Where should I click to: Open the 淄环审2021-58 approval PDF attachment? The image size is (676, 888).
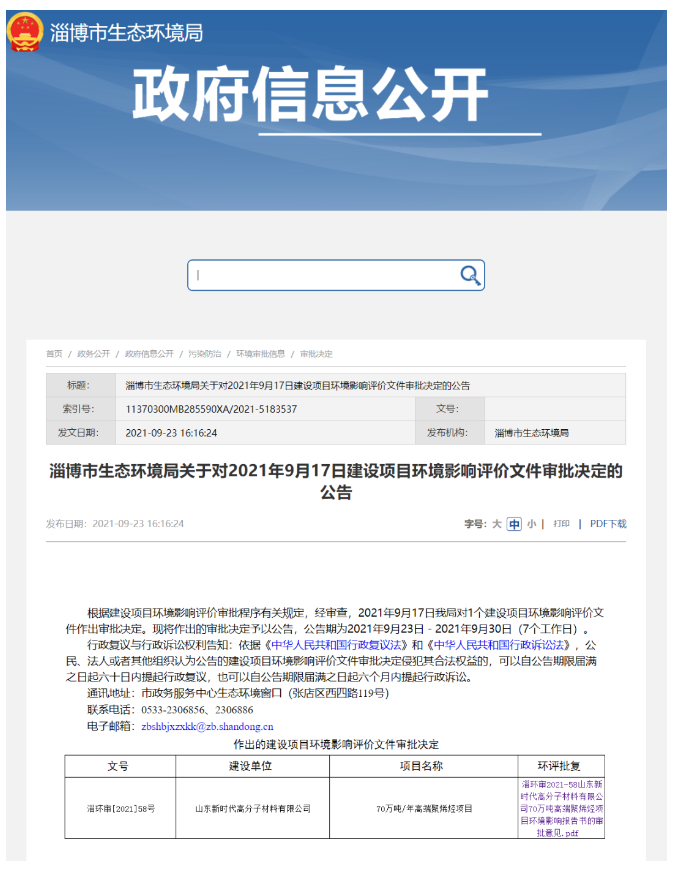pyautogui.click(x=563, y=808)
